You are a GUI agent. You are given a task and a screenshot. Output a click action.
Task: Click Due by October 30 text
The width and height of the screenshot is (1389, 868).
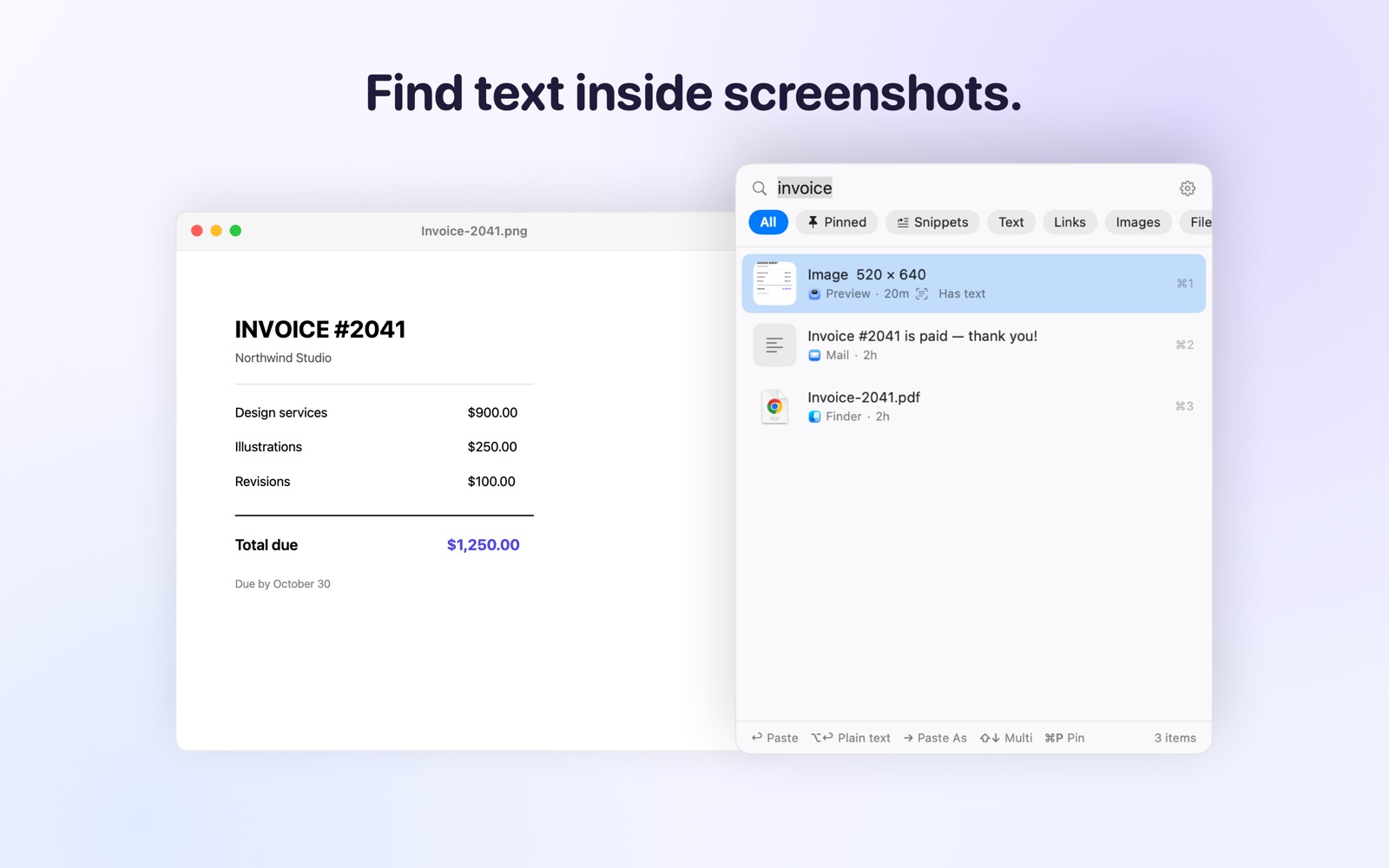click(282, 584)
